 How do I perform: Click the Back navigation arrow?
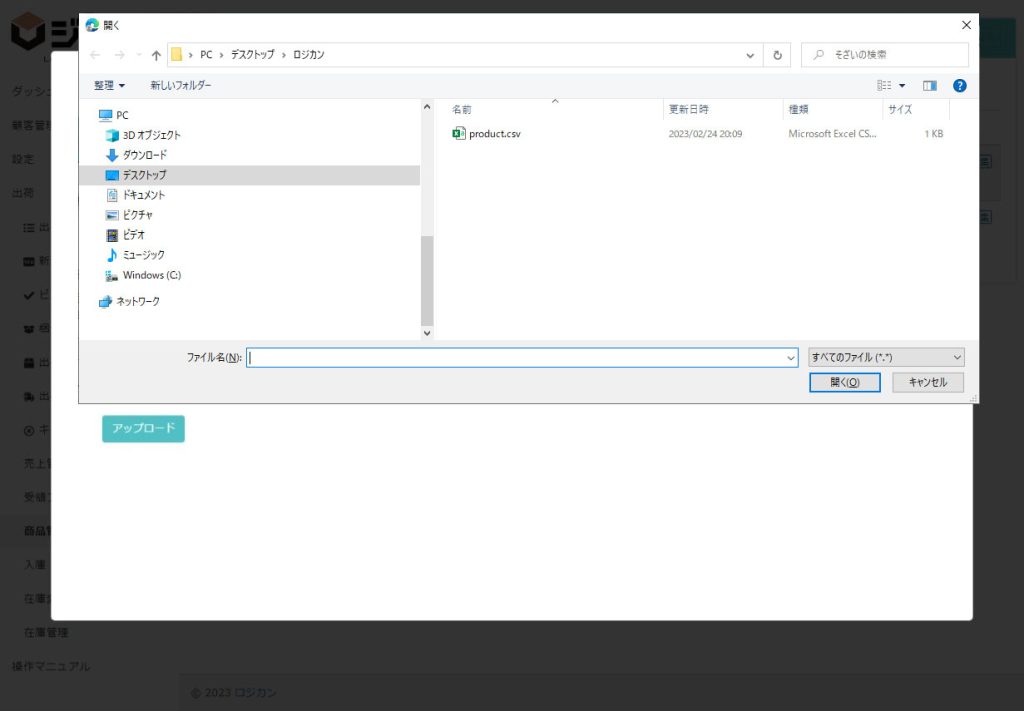(x=95, y=55)
